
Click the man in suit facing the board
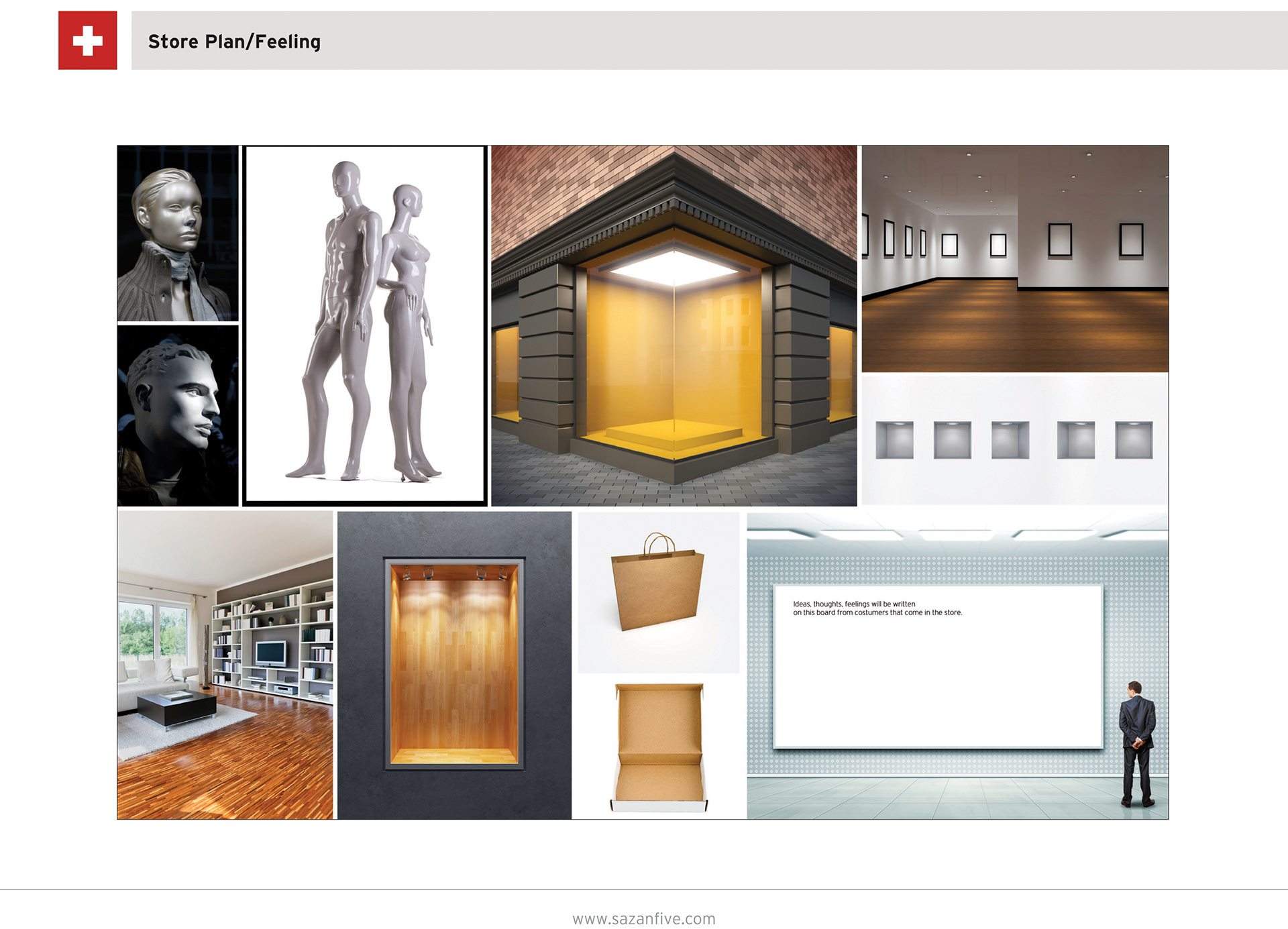(x=1137, y=743)
